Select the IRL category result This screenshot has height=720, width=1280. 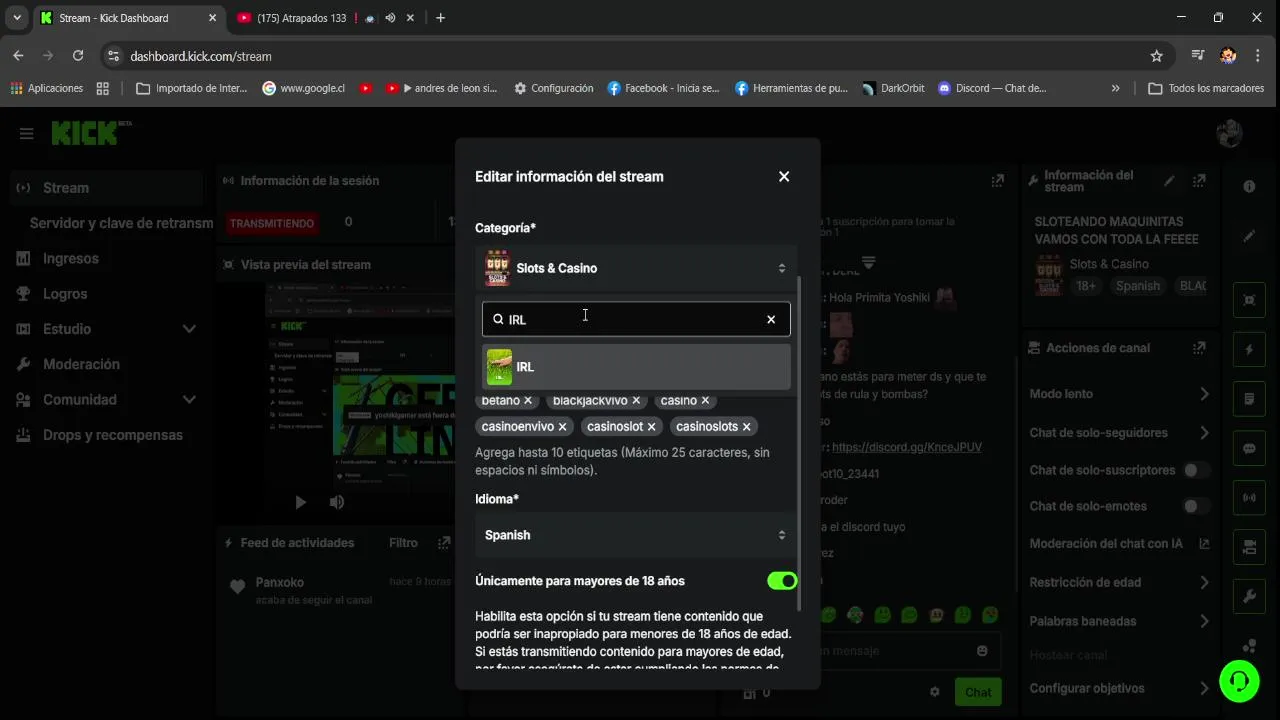coord(636,367)
